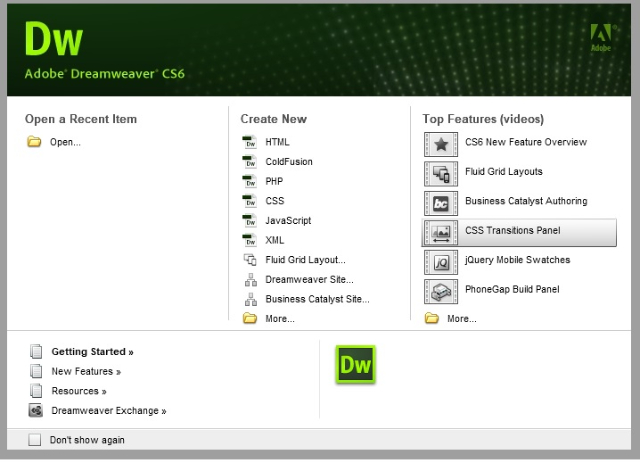Viewport: 640px width, 463px height.
Task: Click the document icon beside Getting Started
Action: pyautogui.click(x=36, y=352)
